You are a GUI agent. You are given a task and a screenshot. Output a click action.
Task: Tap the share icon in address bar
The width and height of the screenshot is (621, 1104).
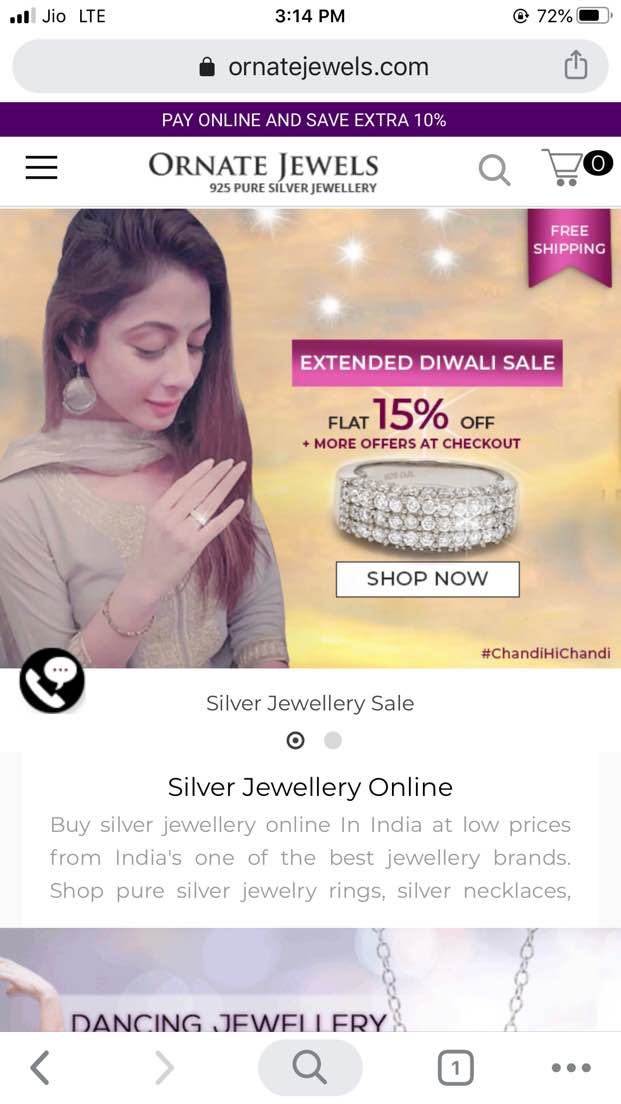pos(575,65)
